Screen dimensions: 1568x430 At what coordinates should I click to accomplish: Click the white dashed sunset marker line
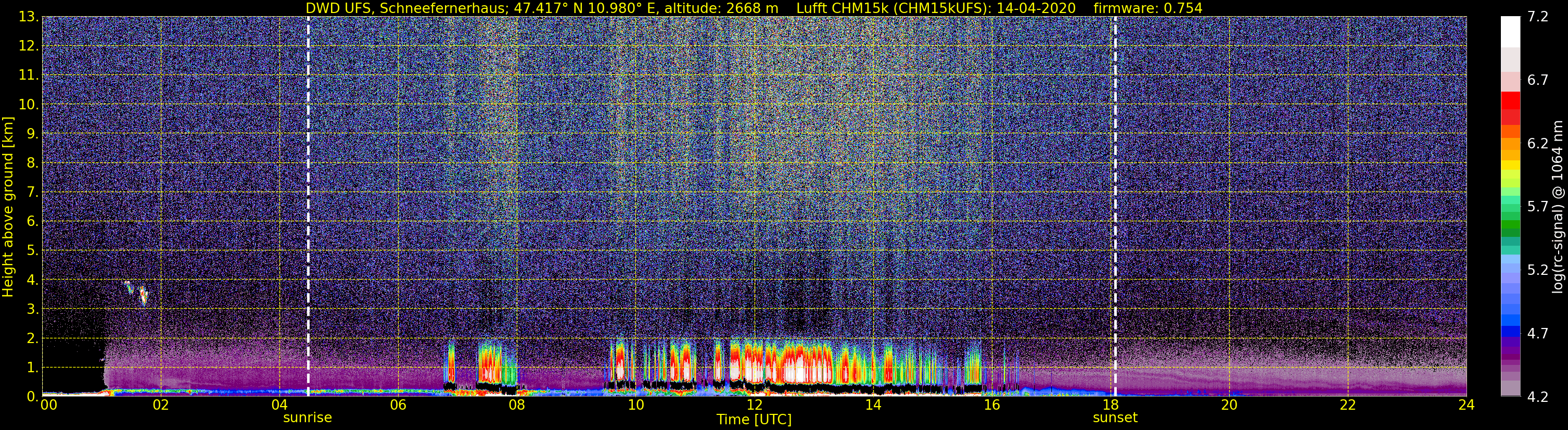click(1115, 206)
